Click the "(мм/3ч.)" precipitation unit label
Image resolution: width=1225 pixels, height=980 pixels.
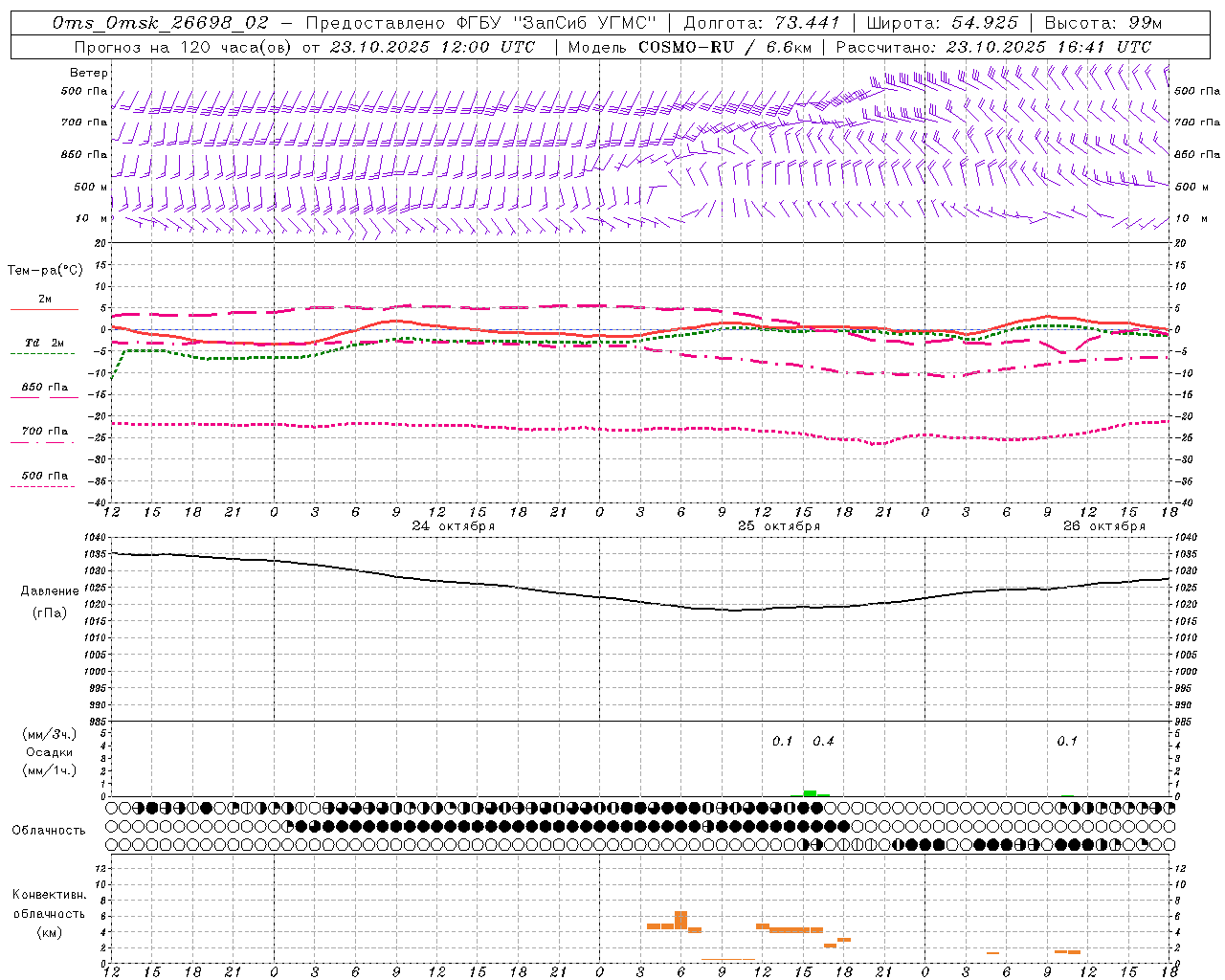click(x=50, y=734)
